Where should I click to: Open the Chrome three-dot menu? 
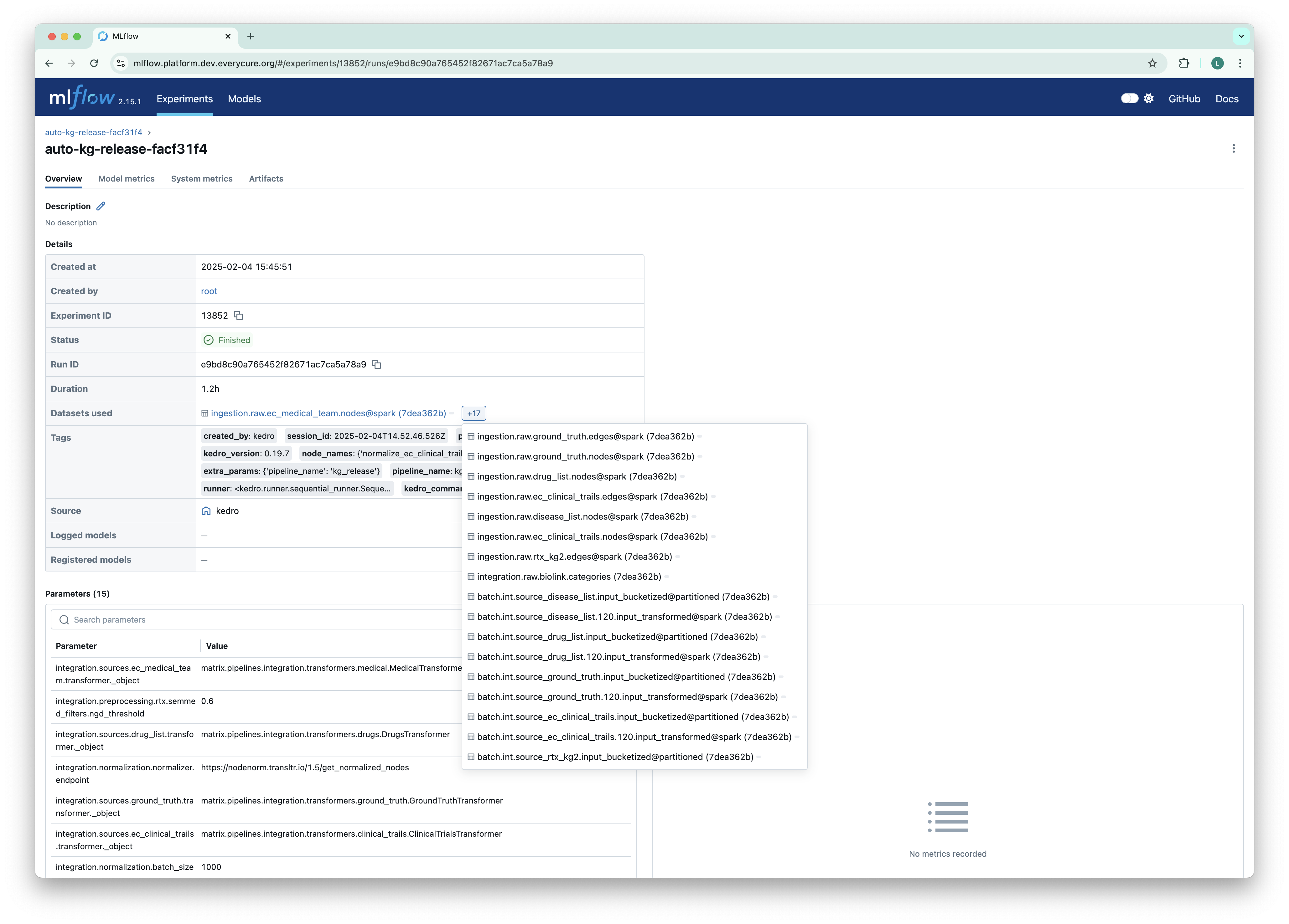(x=1240, y=63)
